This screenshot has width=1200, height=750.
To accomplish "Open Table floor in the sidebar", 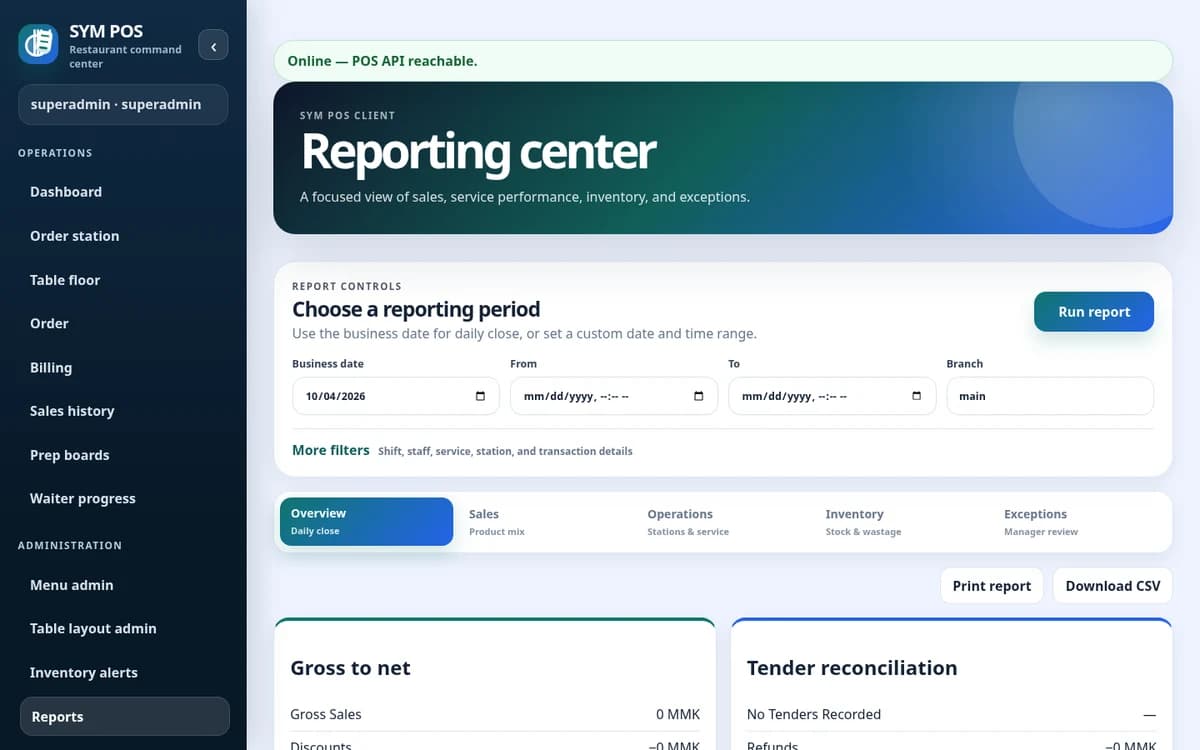I will (125, 280).
